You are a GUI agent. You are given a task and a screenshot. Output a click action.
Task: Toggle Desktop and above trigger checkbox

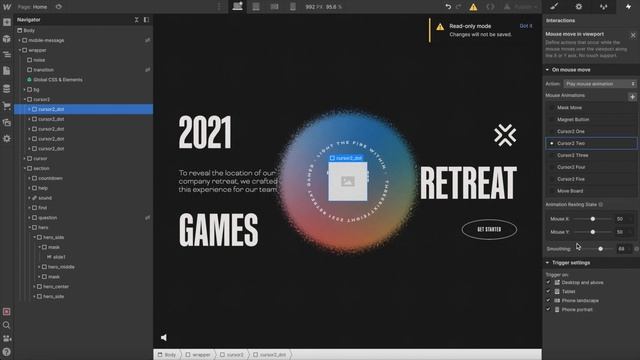[x=548, y=282]
